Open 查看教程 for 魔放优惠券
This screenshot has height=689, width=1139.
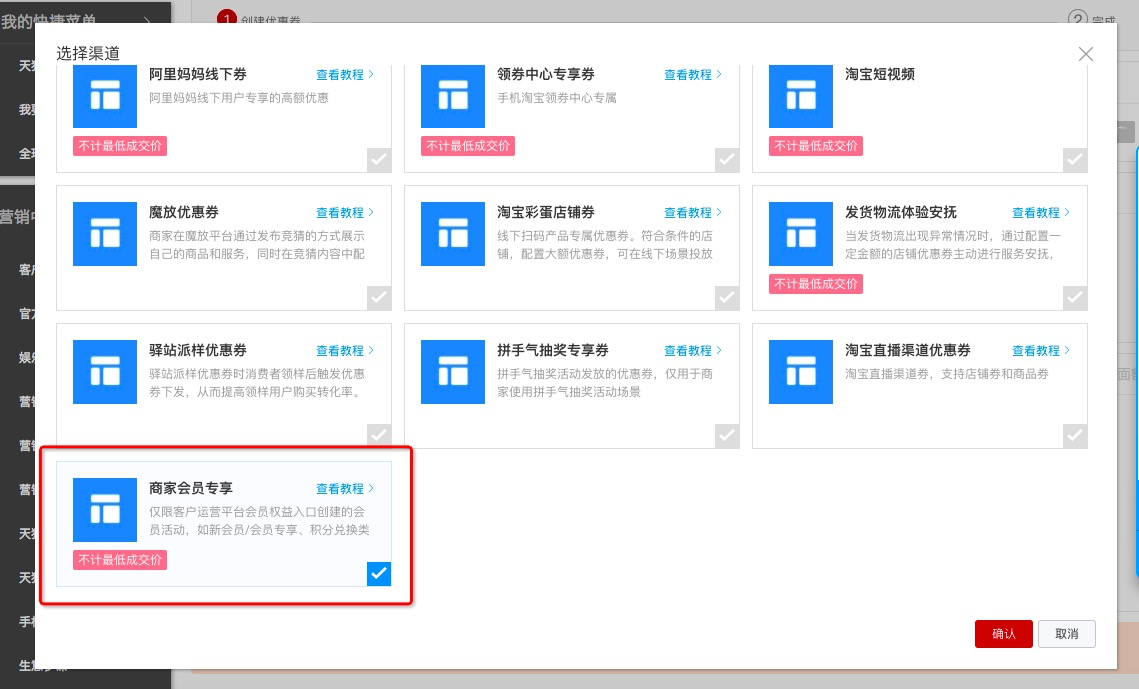coord(345,213)
